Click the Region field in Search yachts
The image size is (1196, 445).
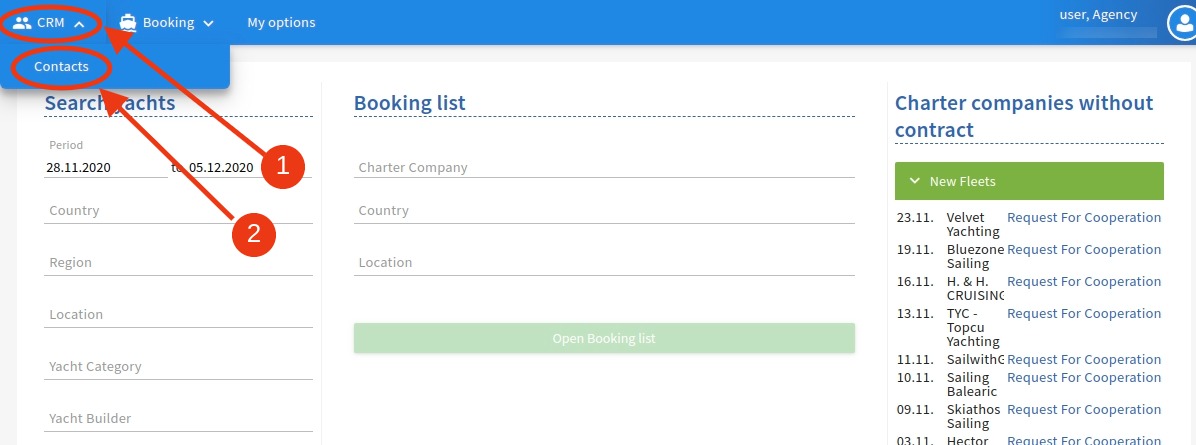[x=178, y=263]
